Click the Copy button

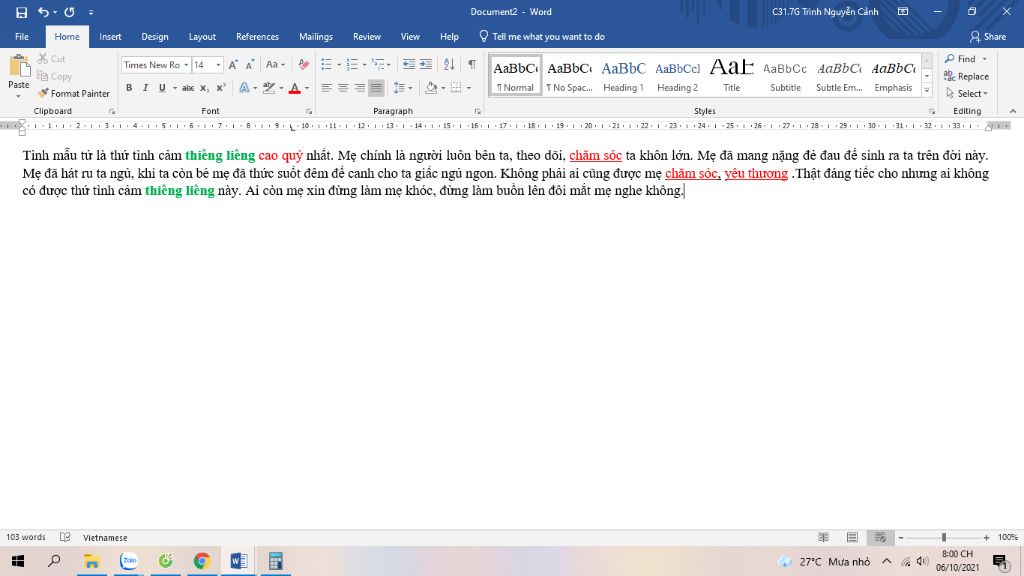coord(54,76)
